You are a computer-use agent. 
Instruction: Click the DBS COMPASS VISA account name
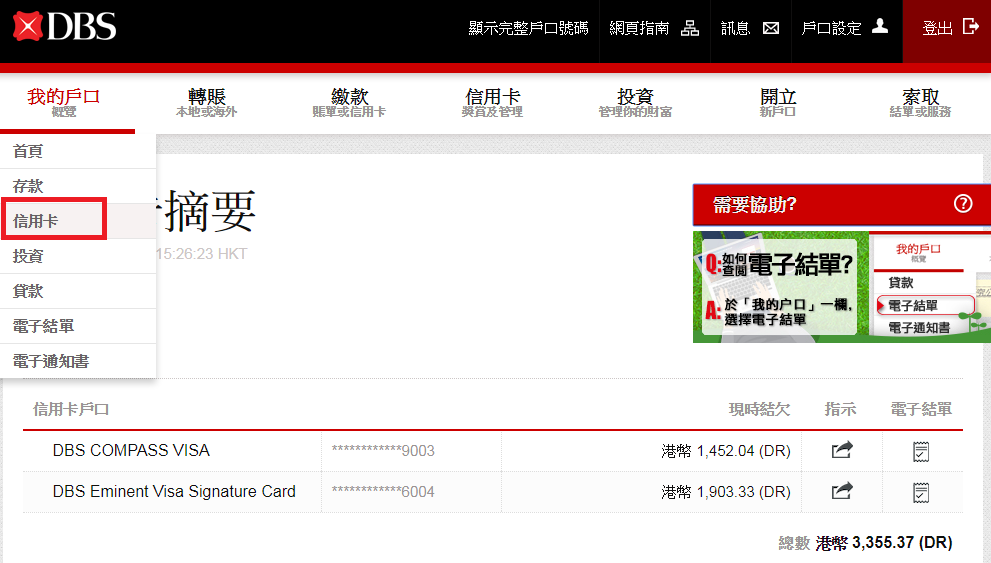click(x=131, y=451)
